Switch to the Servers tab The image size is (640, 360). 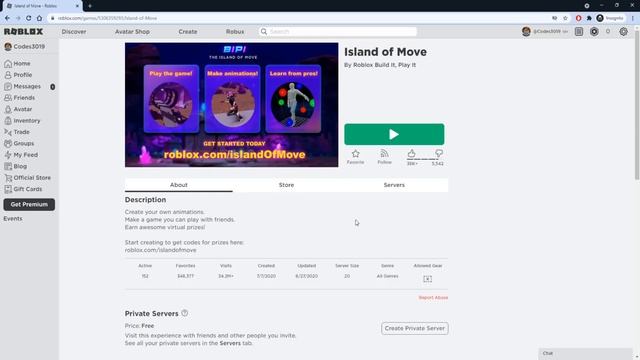tap(394, 185)
